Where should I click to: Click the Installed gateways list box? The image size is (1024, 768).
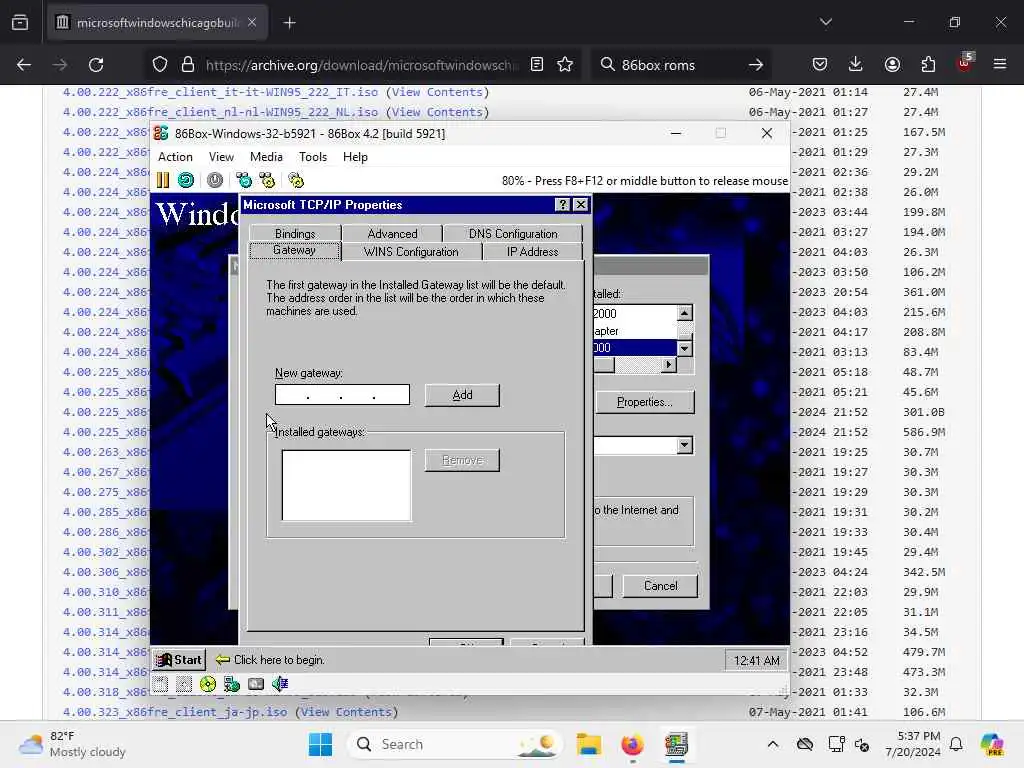[346, 485]
